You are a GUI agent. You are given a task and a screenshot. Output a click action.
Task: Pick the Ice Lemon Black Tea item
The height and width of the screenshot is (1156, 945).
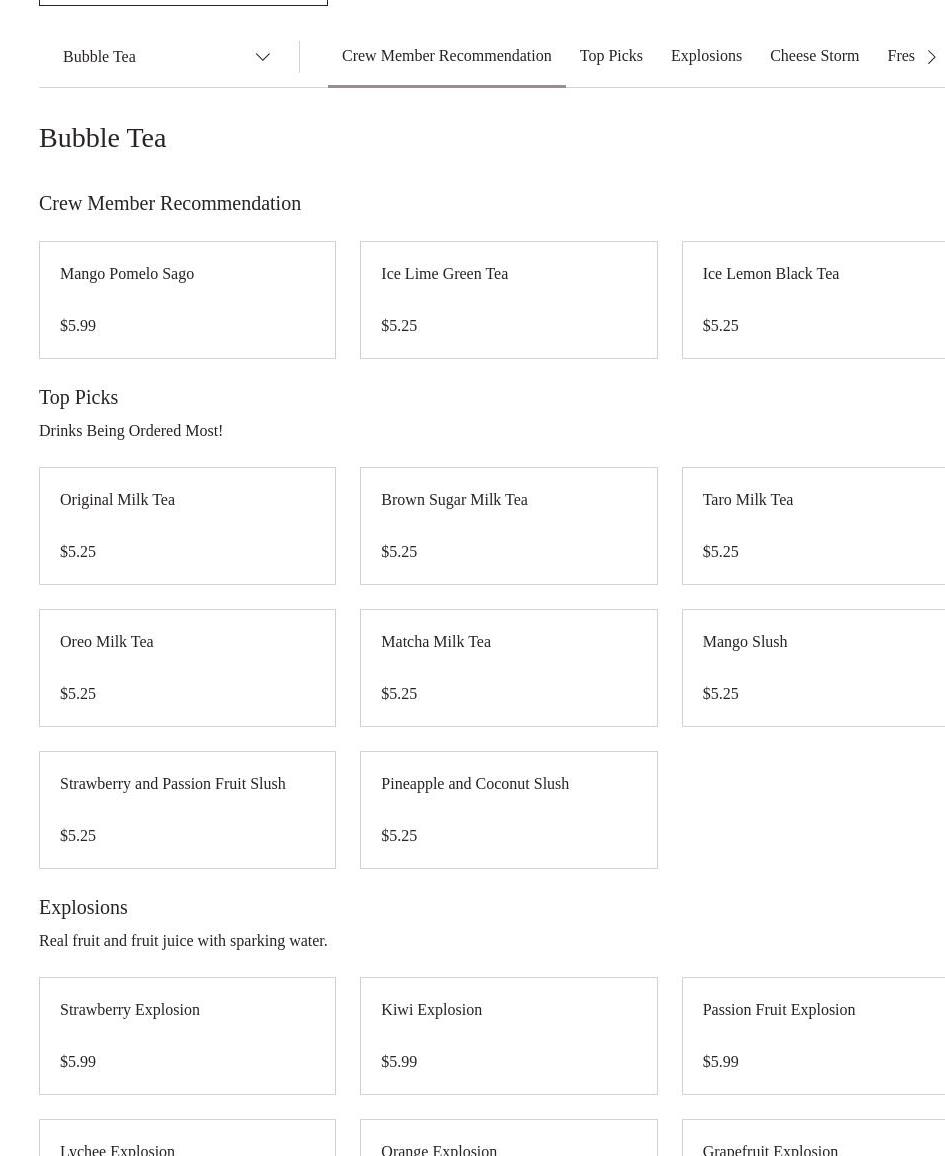click(x=812, y=299)
